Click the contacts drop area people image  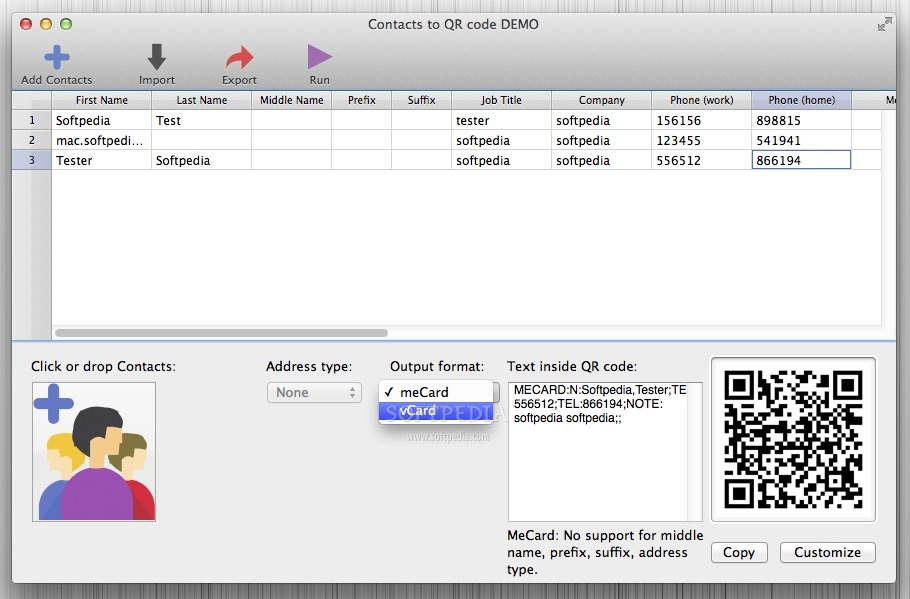[94, 452]
